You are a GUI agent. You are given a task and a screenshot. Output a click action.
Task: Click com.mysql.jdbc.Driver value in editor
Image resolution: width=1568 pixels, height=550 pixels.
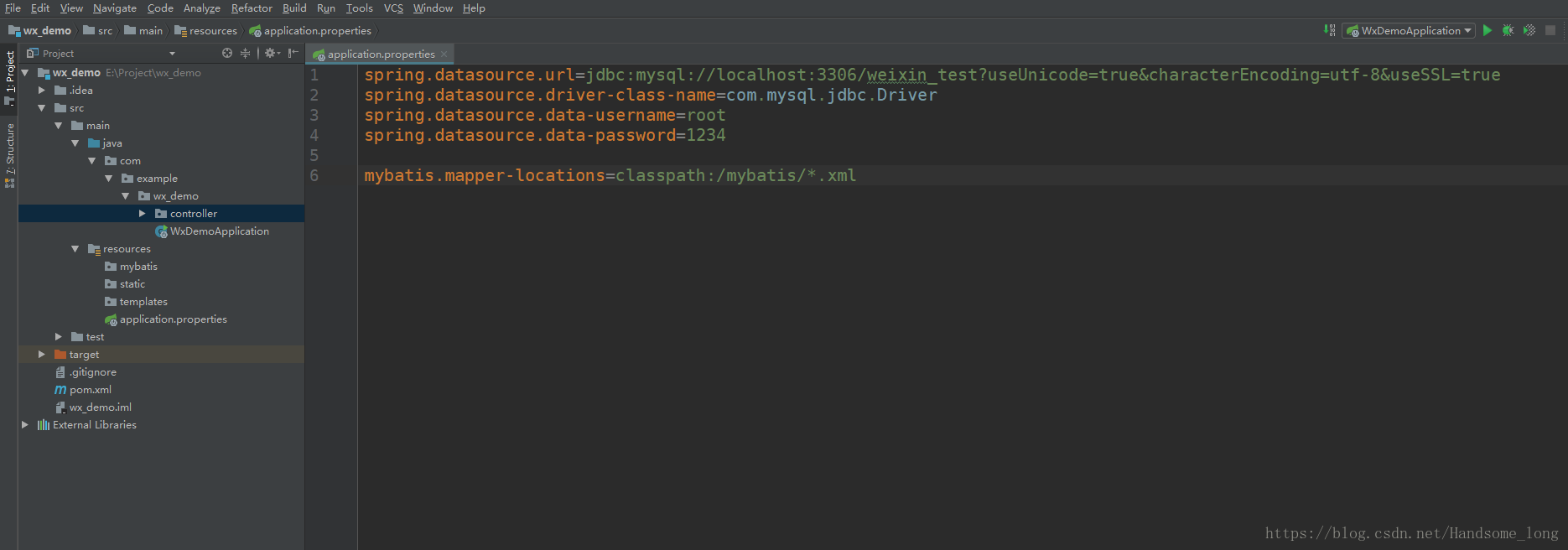[x=832, y=95]
